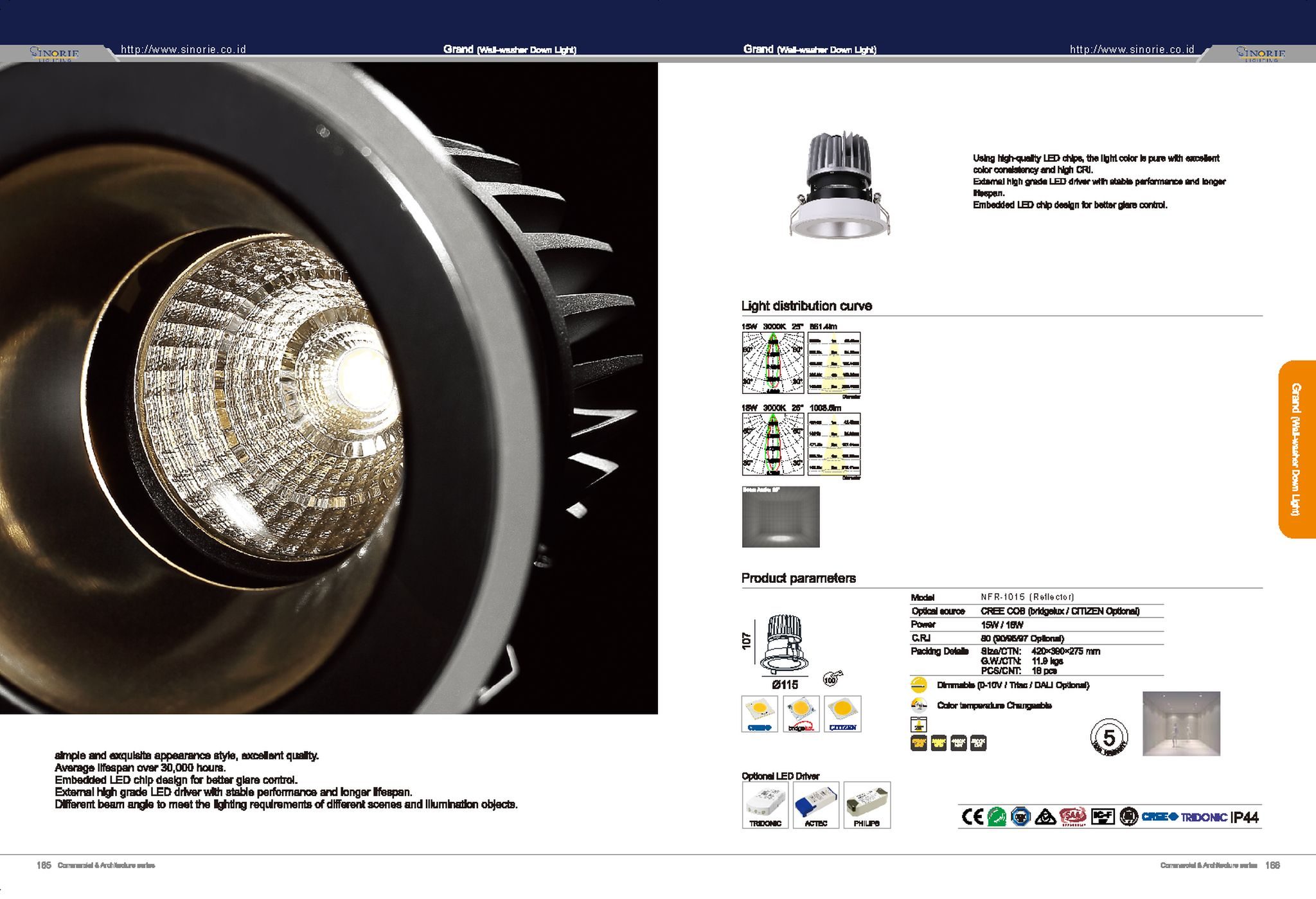The width and height of the screenshot is (1316, 899).
Task: Select the PHILIPS LED driver thumbnail
Action: point(867,805)
